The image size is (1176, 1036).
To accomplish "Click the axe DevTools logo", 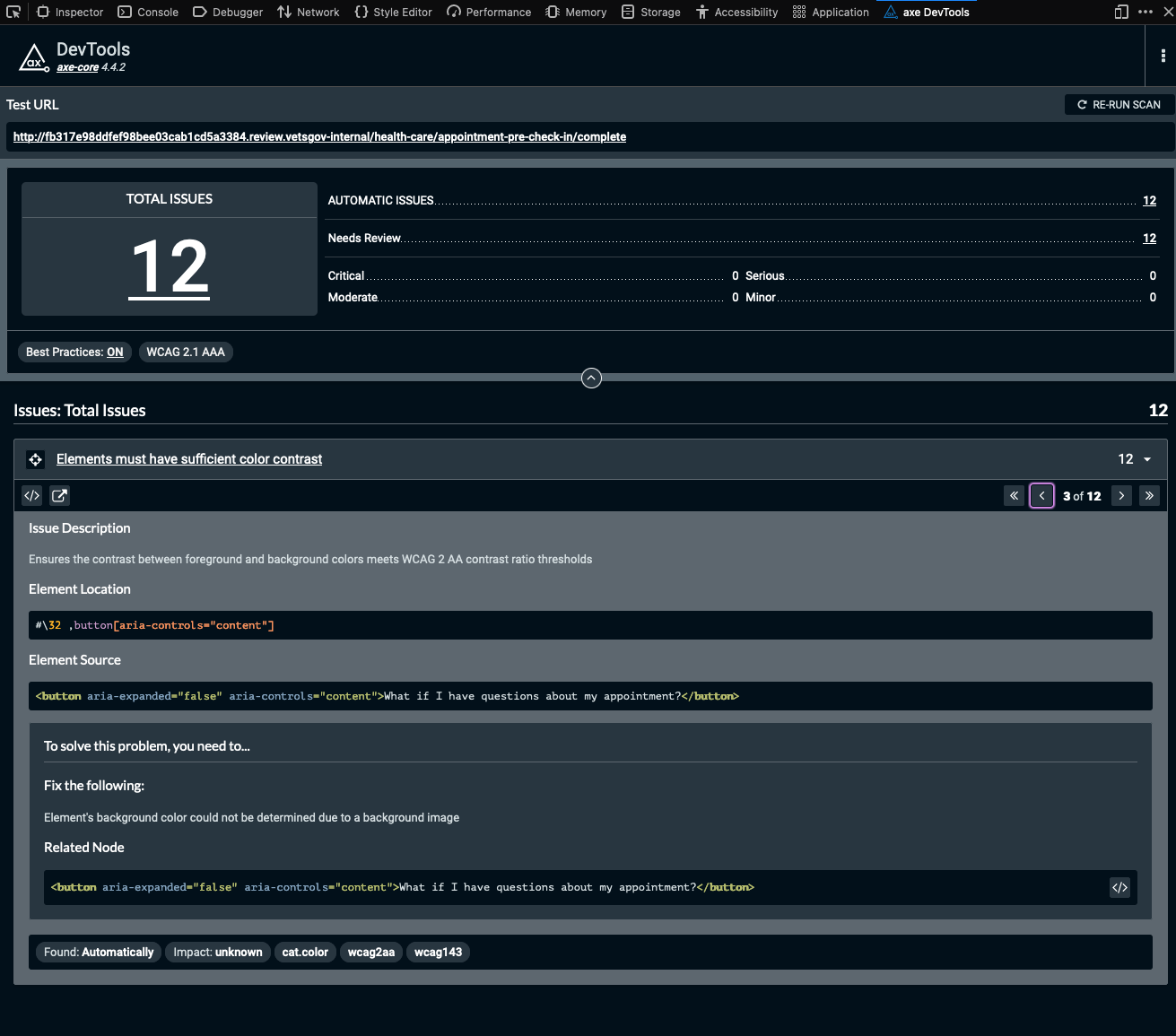I will [34, 56].
